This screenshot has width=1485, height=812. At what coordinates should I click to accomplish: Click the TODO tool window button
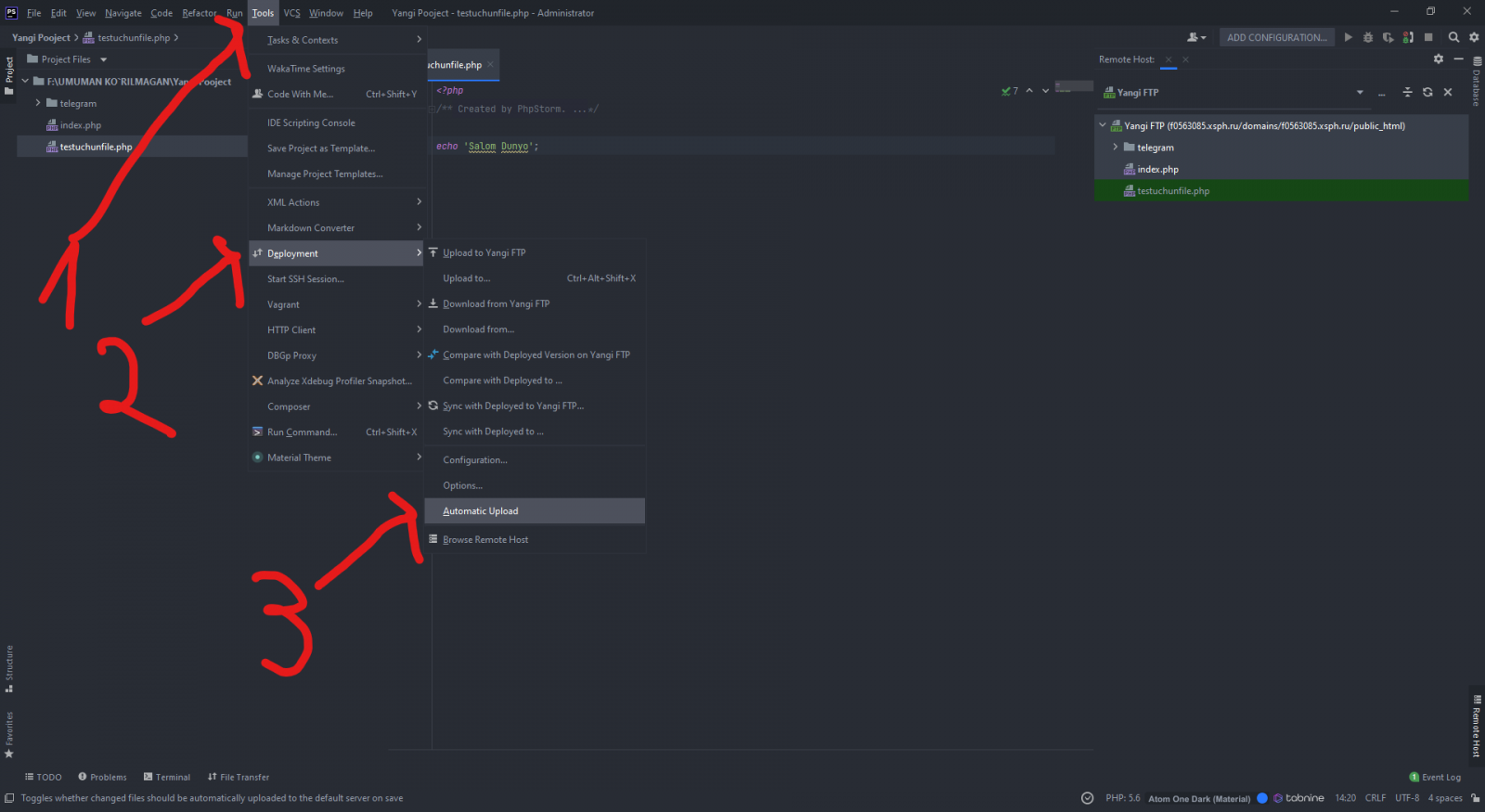pyautogui.click(x=44, y=777)
